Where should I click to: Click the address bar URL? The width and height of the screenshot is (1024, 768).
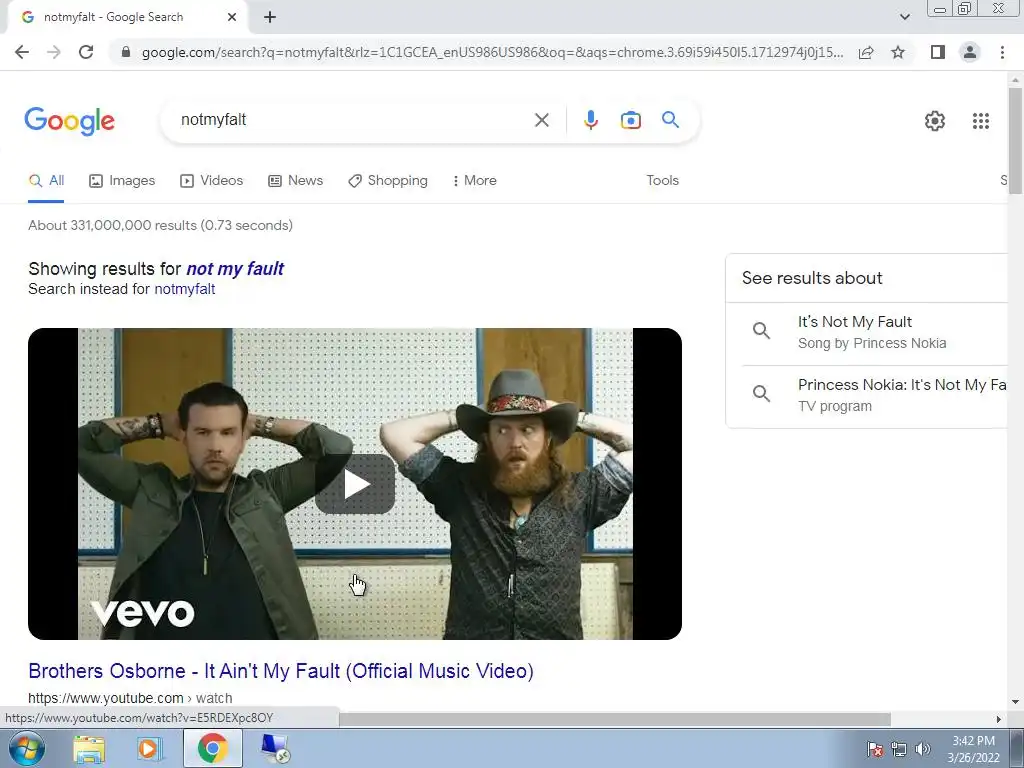click(492, 52)
